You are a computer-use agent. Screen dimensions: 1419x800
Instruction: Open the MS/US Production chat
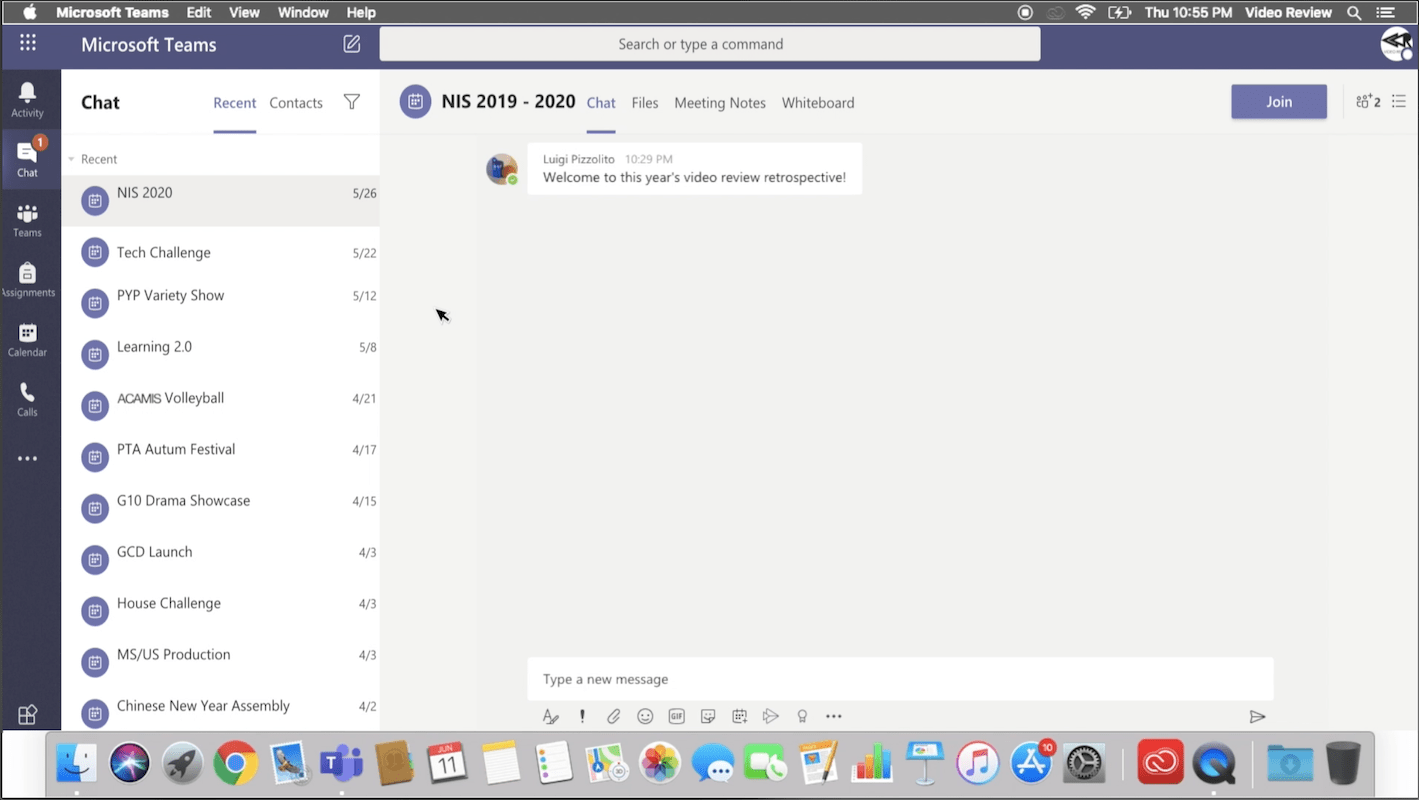[221, 661]
